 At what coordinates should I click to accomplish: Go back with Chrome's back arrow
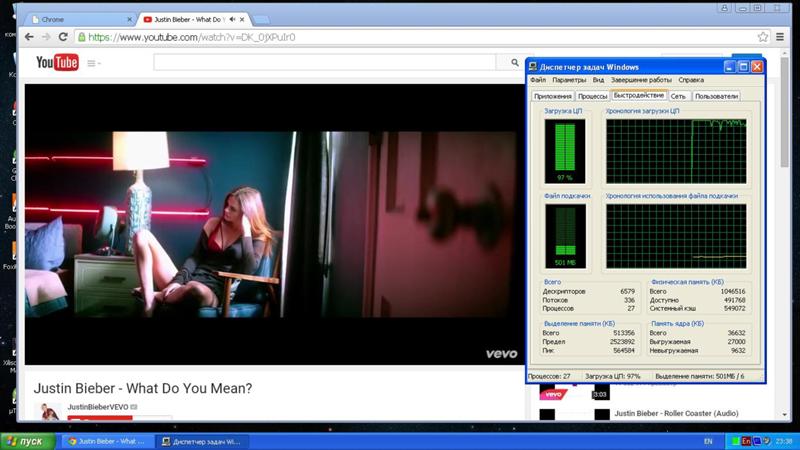(29, 37)
